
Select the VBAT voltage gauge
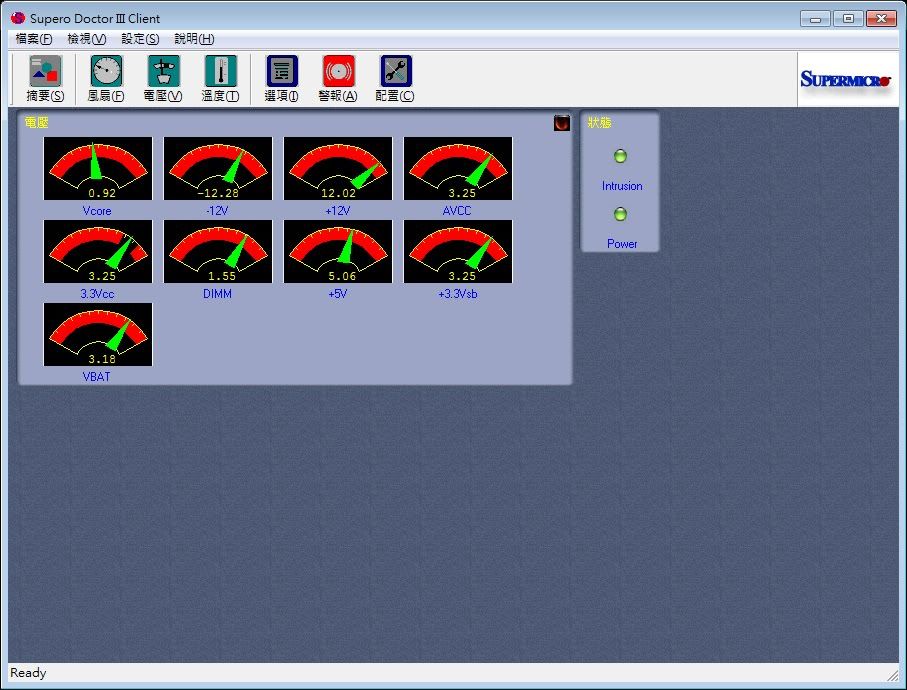tap(98, 334)
